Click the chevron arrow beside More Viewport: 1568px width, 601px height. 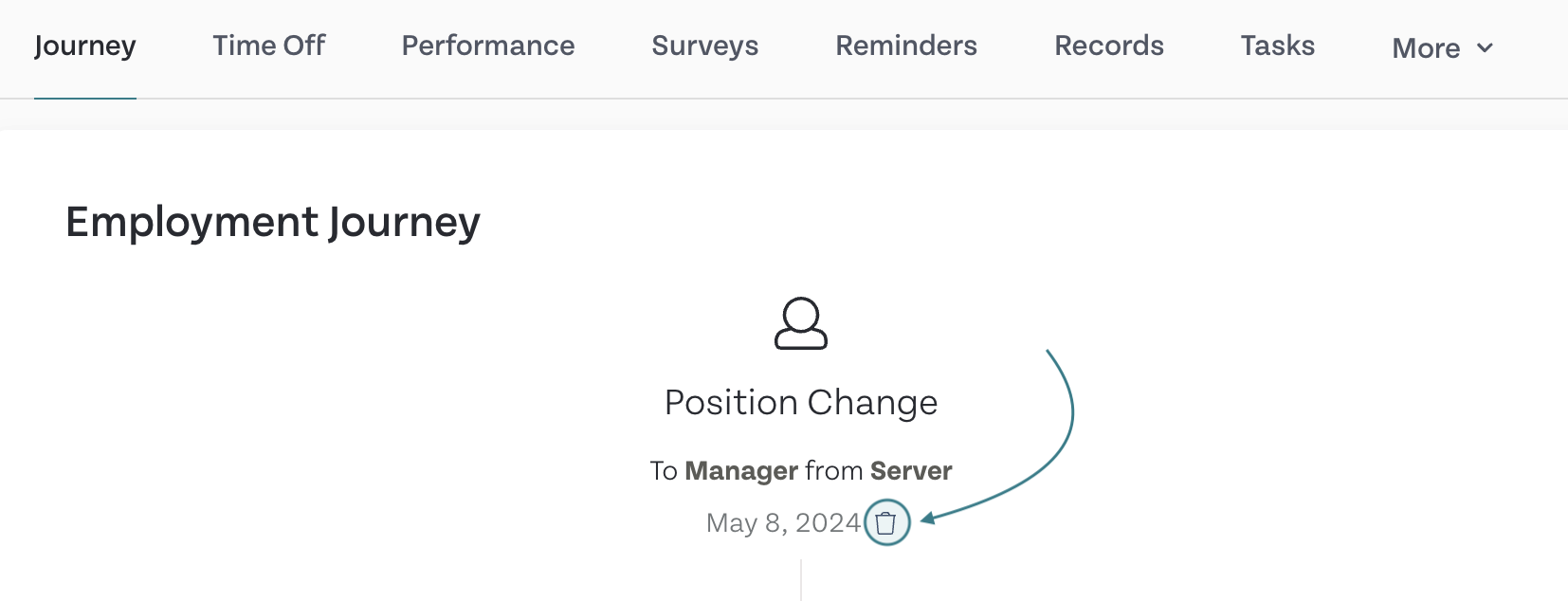(1485, 47)
